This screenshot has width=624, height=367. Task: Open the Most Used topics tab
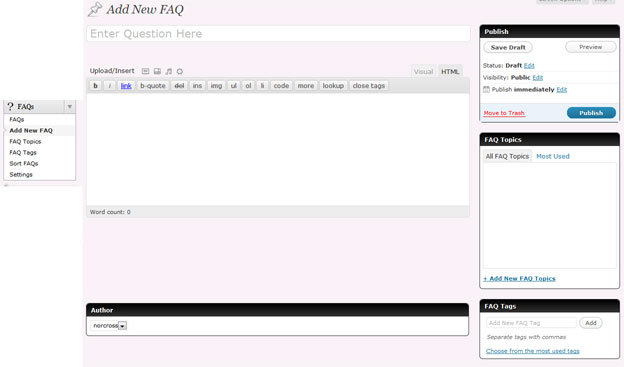point(553,156)
